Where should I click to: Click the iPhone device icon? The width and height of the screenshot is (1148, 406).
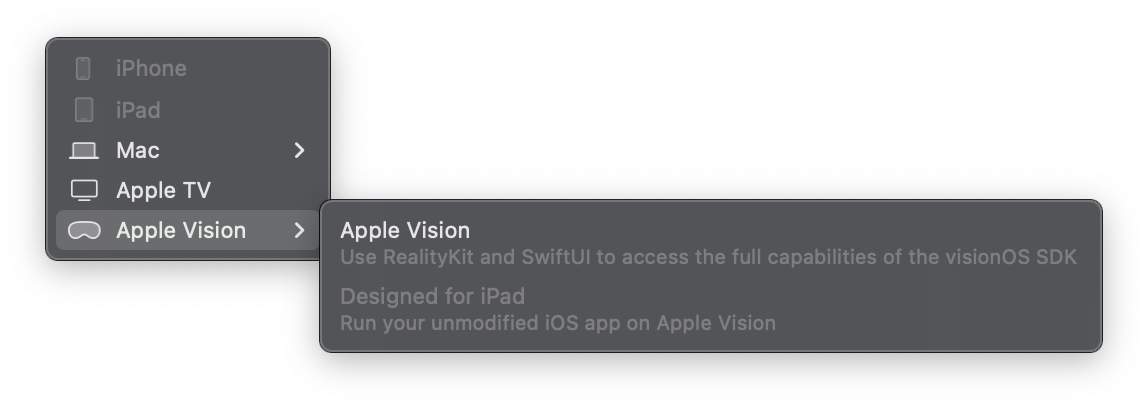(83, 68)
